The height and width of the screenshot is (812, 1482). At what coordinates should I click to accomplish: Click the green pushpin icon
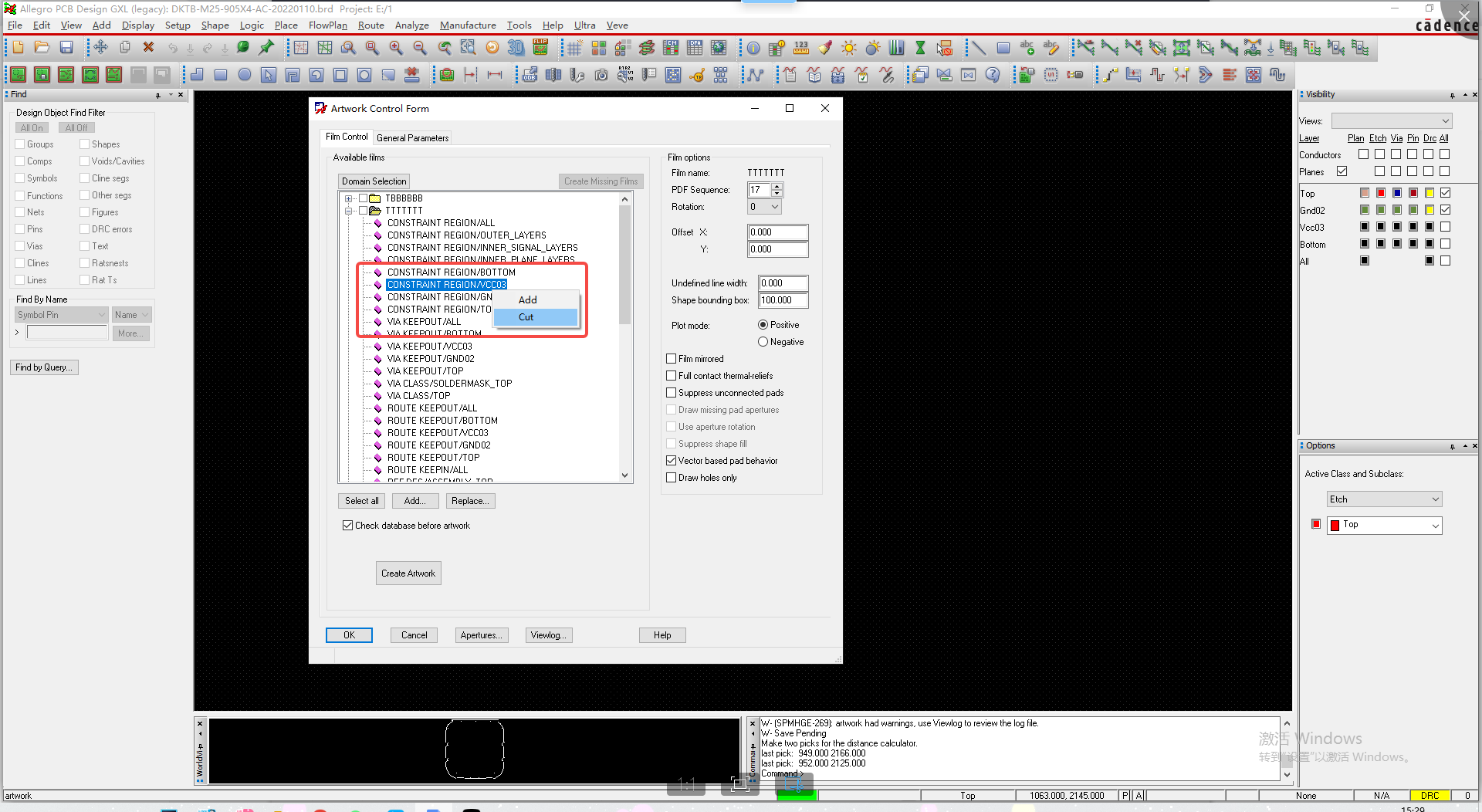(267, 48)
